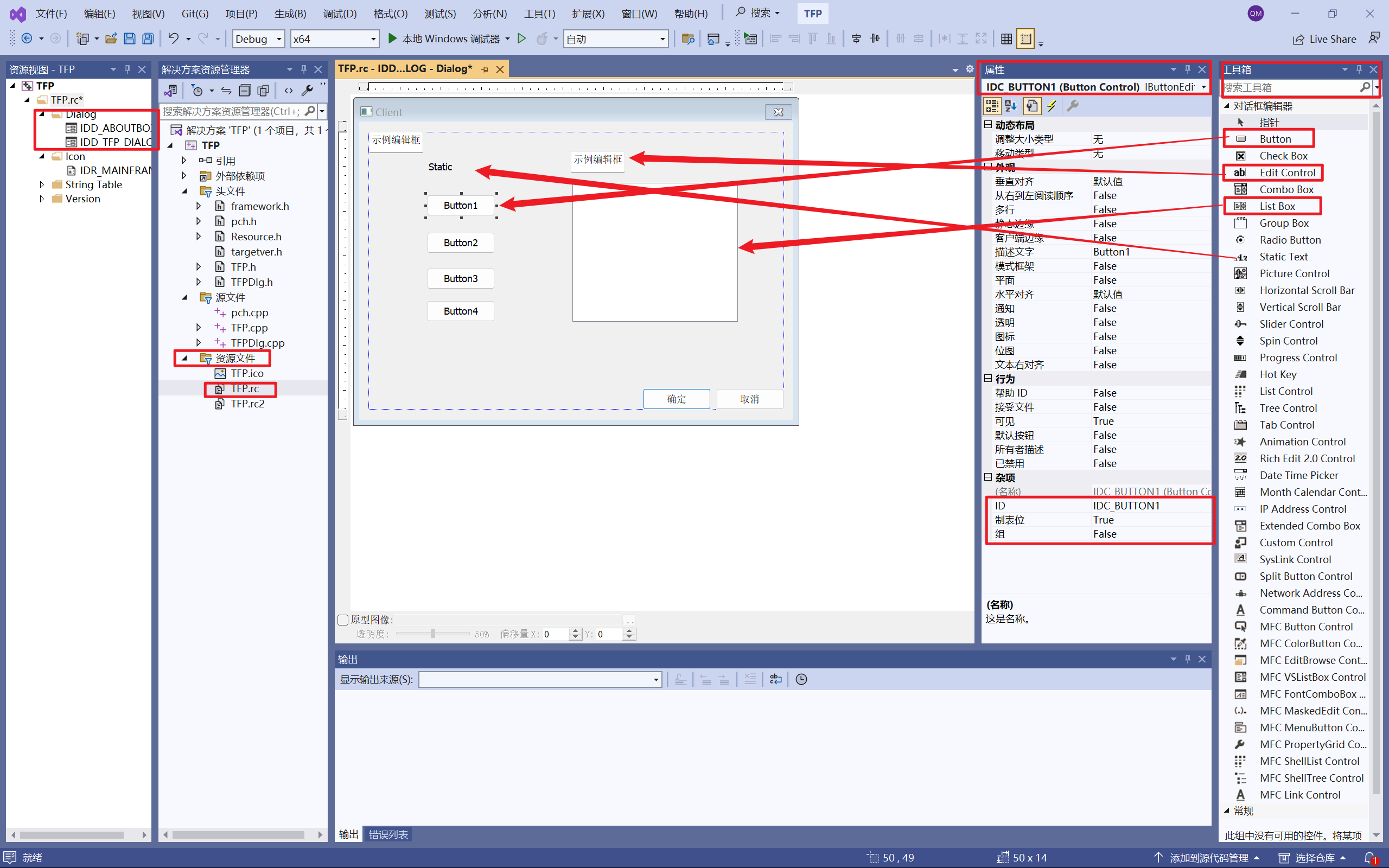Viewport: 1389px width, 868px height.
Task: Enable the prototype image checkbox
Action: [343, 620]
